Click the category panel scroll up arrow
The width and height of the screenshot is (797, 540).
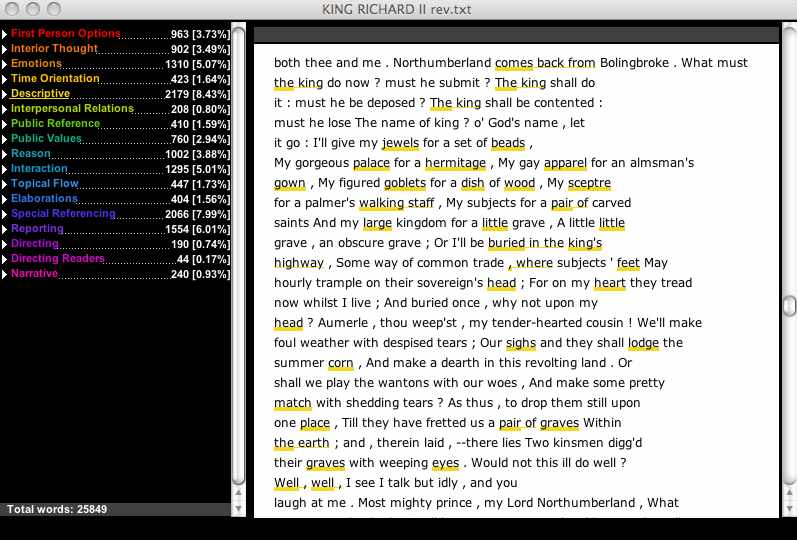click(238, 493)
